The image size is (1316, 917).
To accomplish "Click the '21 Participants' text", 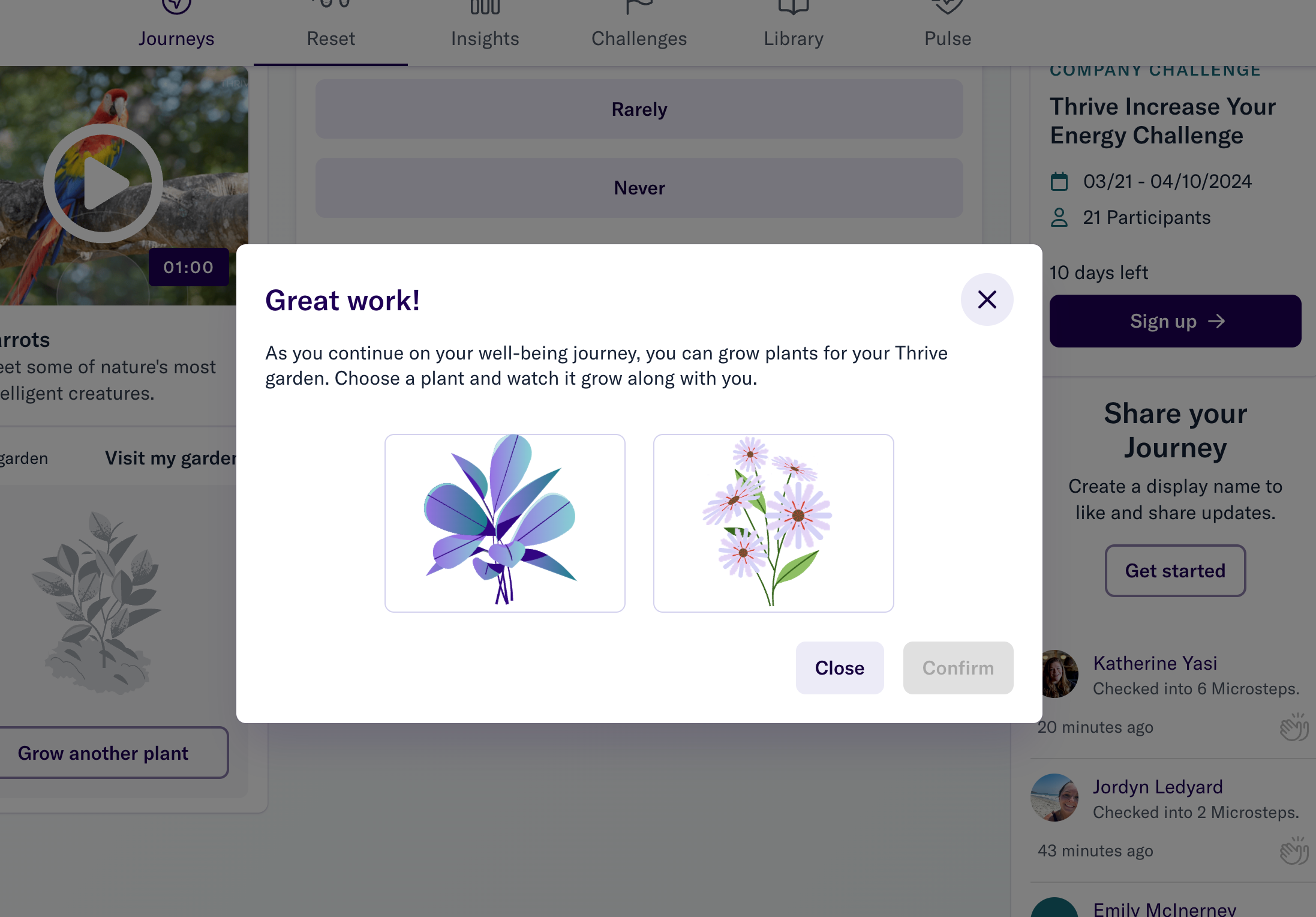I will 1146,217.
